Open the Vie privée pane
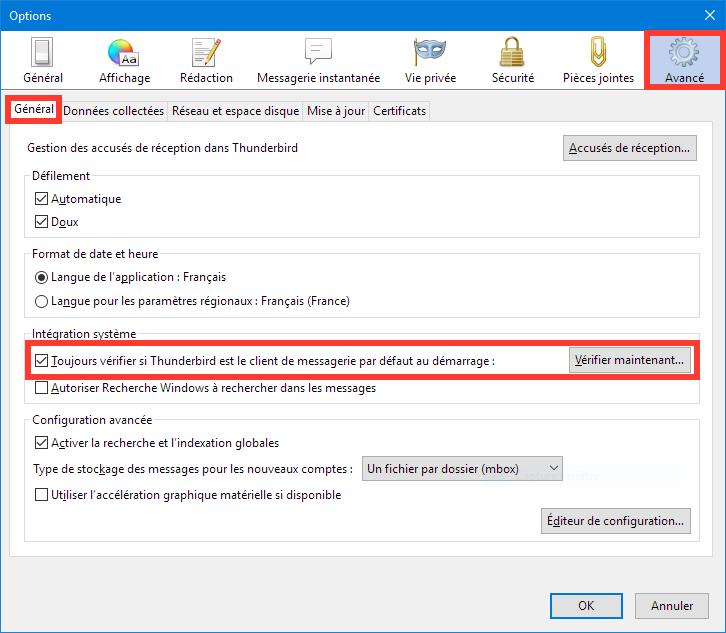This screenshot has height=633, width=726. [x=430, y=60]
